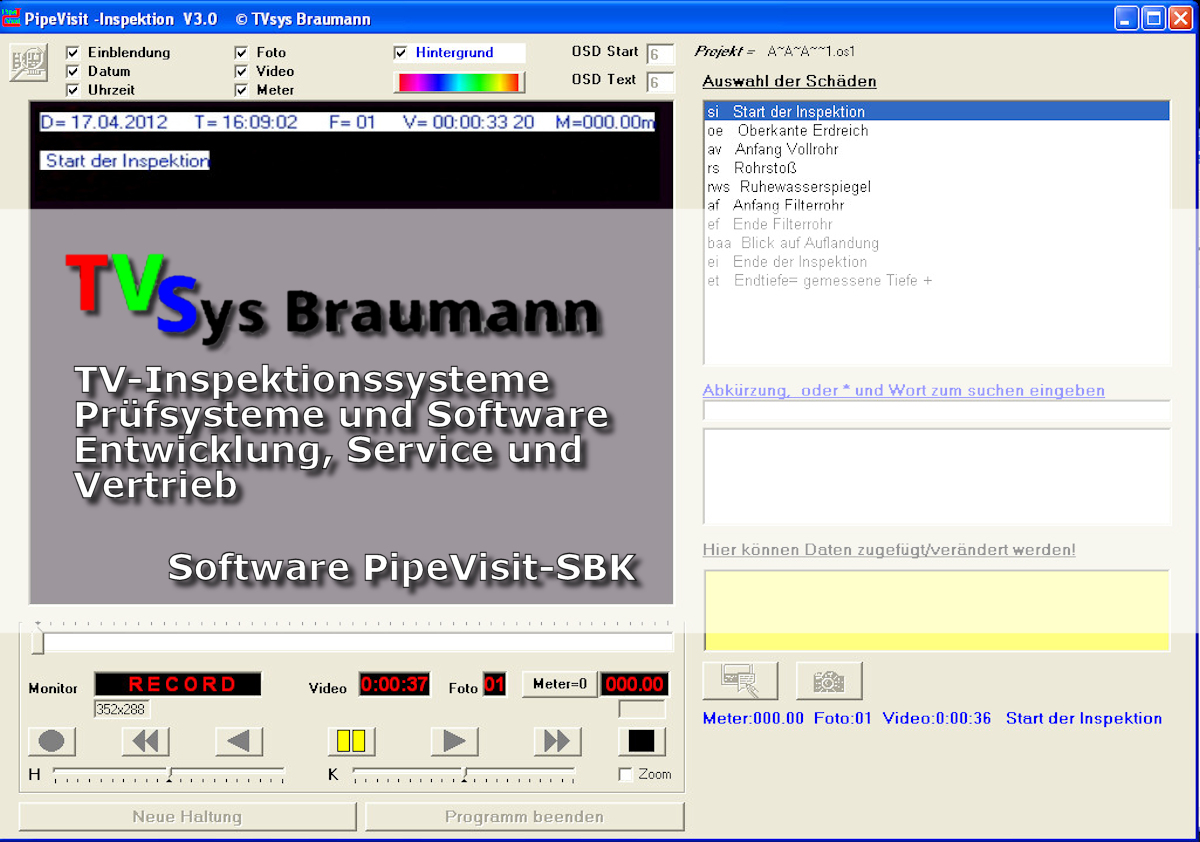This screenshot has width=1200, height=842.
Task: Select 'rs Rohrstoß' entry
Action: point(937,168)
